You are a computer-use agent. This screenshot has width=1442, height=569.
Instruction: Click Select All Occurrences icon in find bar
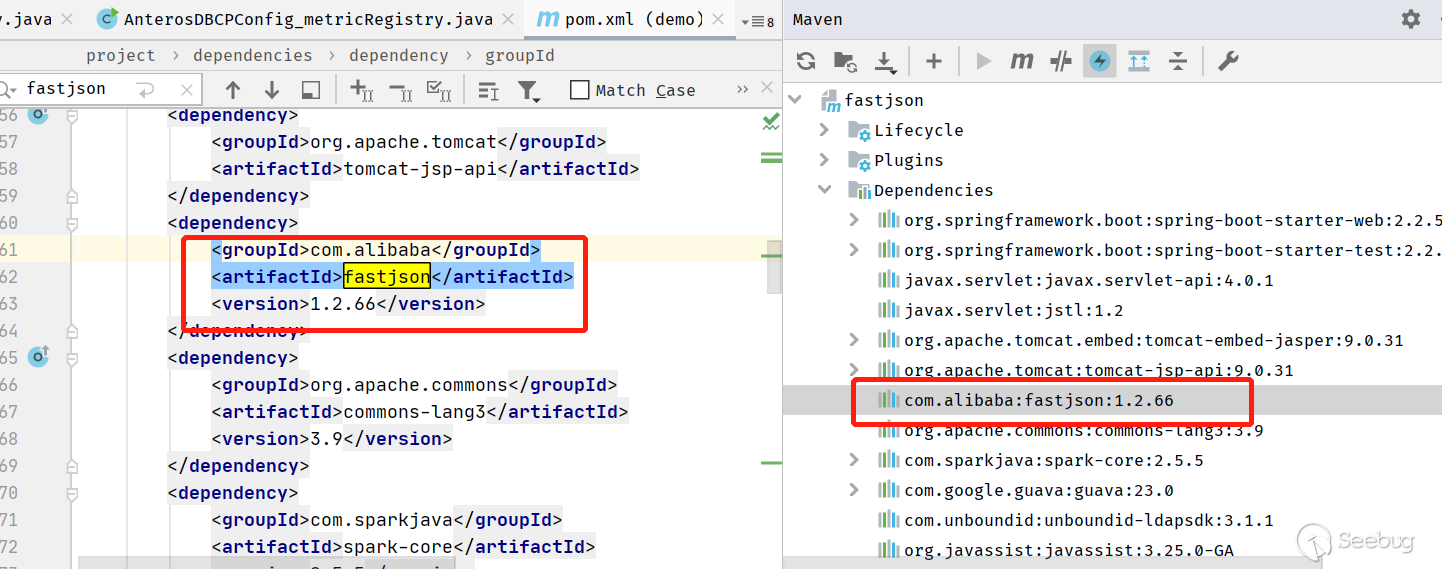point(311,90)
